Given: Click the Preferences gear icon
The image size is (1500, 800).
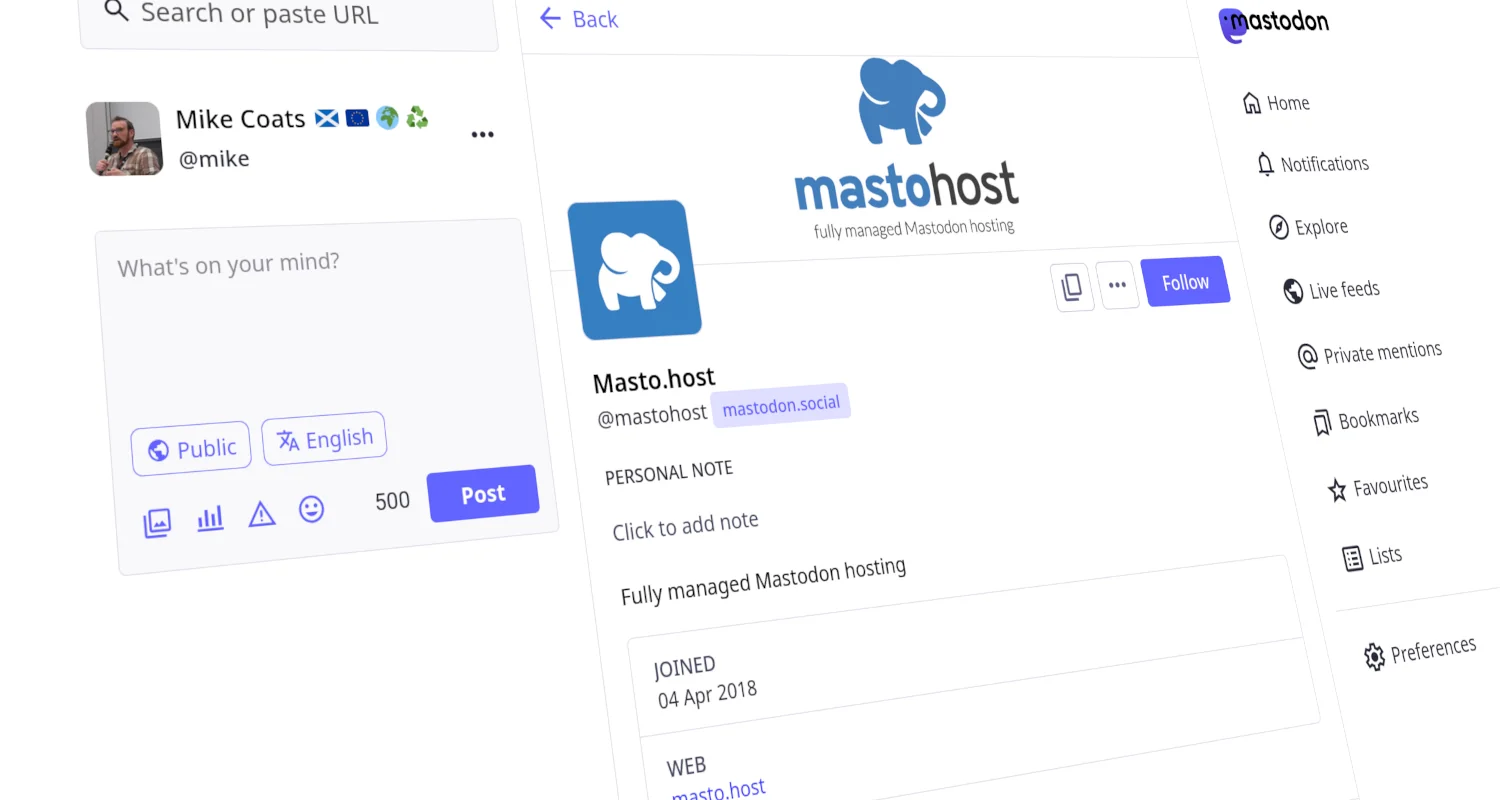Looking at the screenshot, I should (x=1375, y=657).
